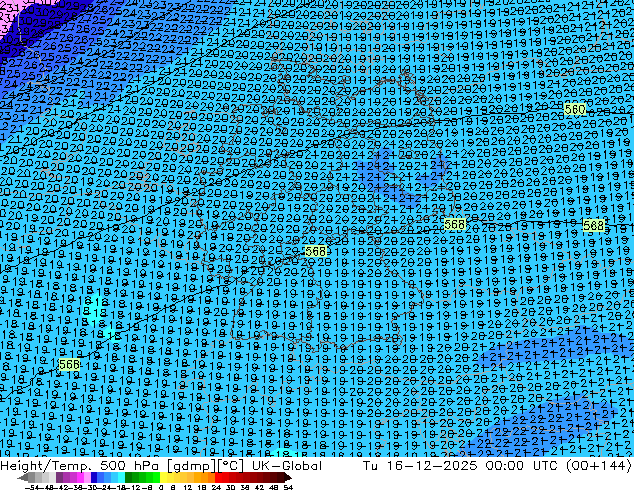The height and width of the screenshot is (490, 634).
Task: Click the cyan legend swatch near -18
Action: point(121,477)
